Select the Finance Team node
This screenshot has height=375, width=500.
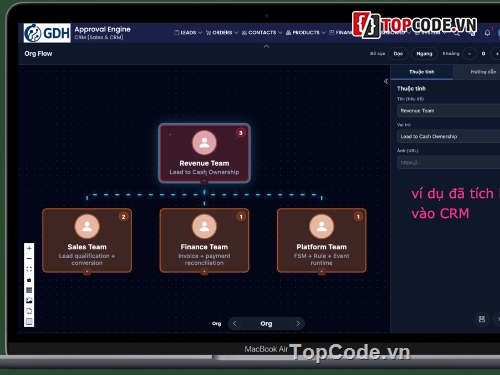(x=204, y=240)
